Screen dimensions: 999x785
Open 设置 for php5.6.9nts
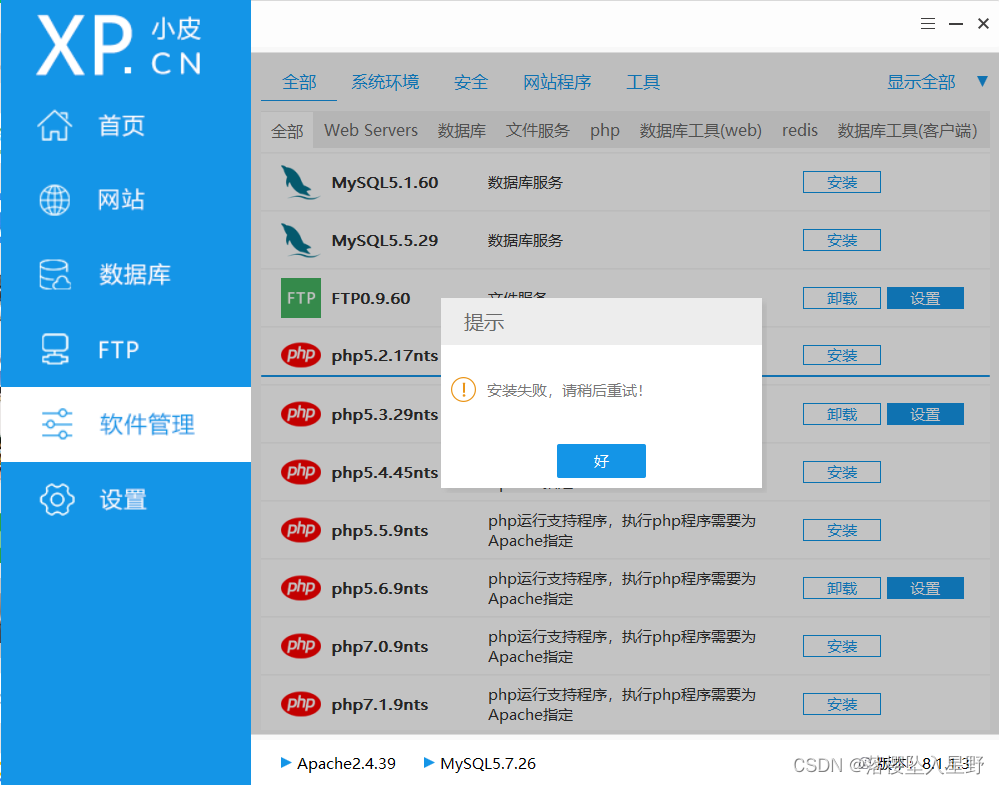coord(925,588)
